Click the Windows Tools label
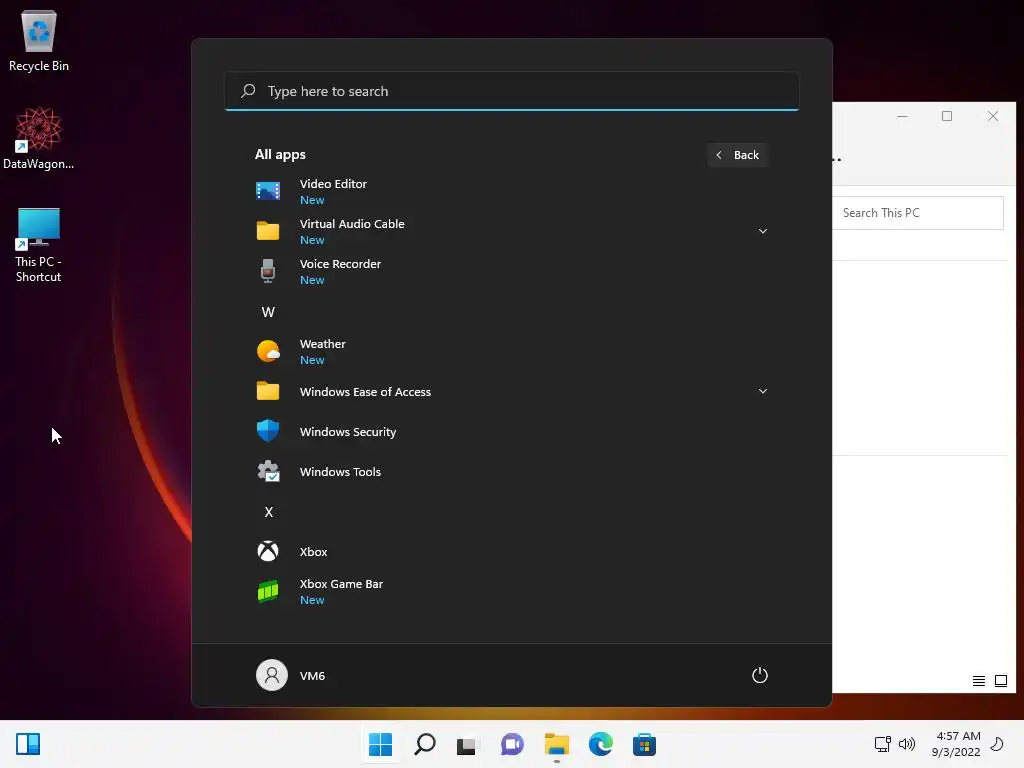This screenshot has width=1024, height=768. pos(340,472)
